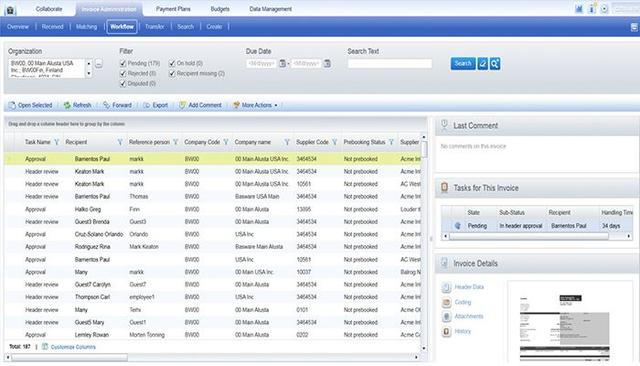
Task: Open the Header Data link
Action: click(x=469, y=287)
